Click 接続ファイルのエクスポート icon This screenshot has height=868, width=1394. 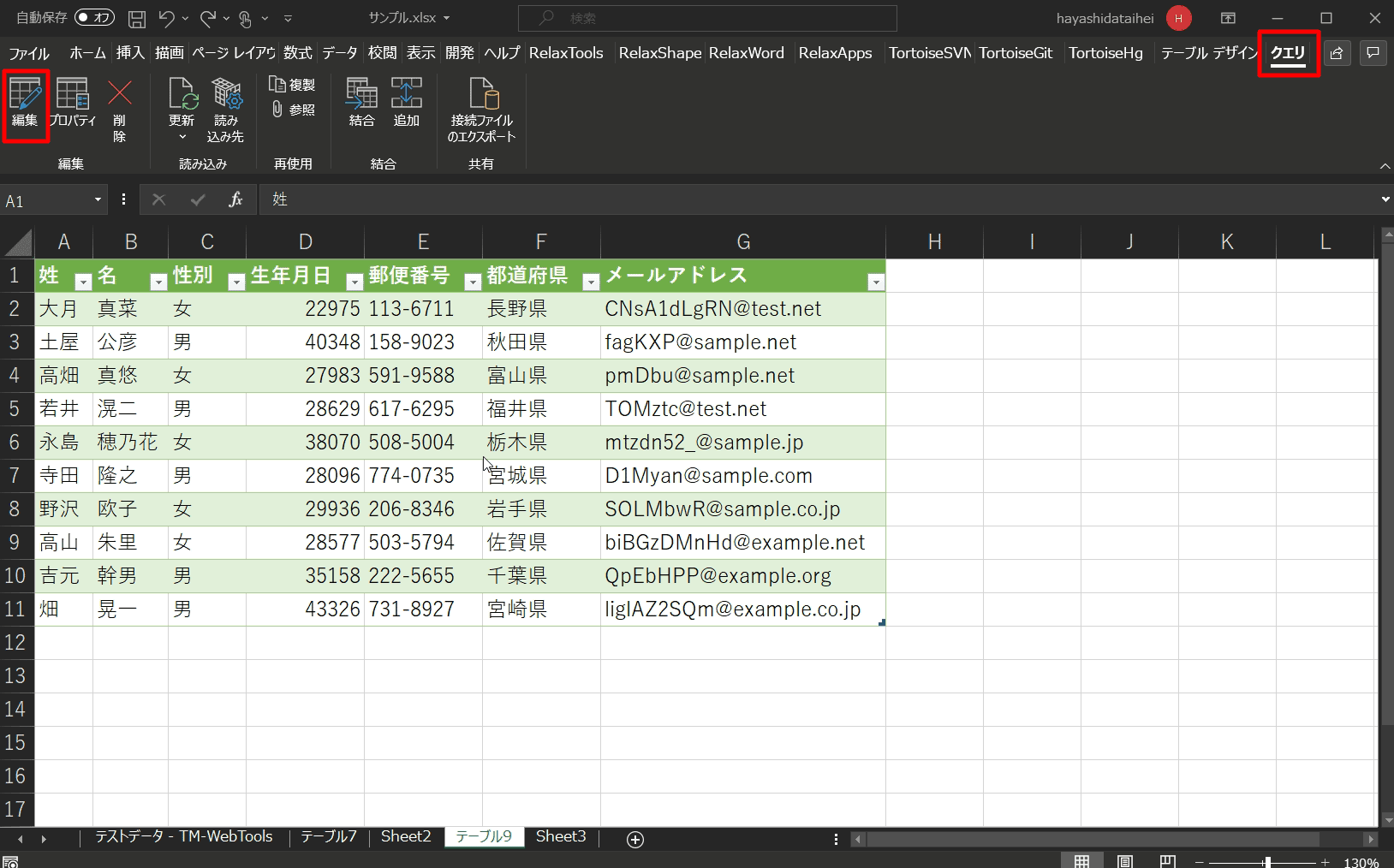tap(482, 110)
